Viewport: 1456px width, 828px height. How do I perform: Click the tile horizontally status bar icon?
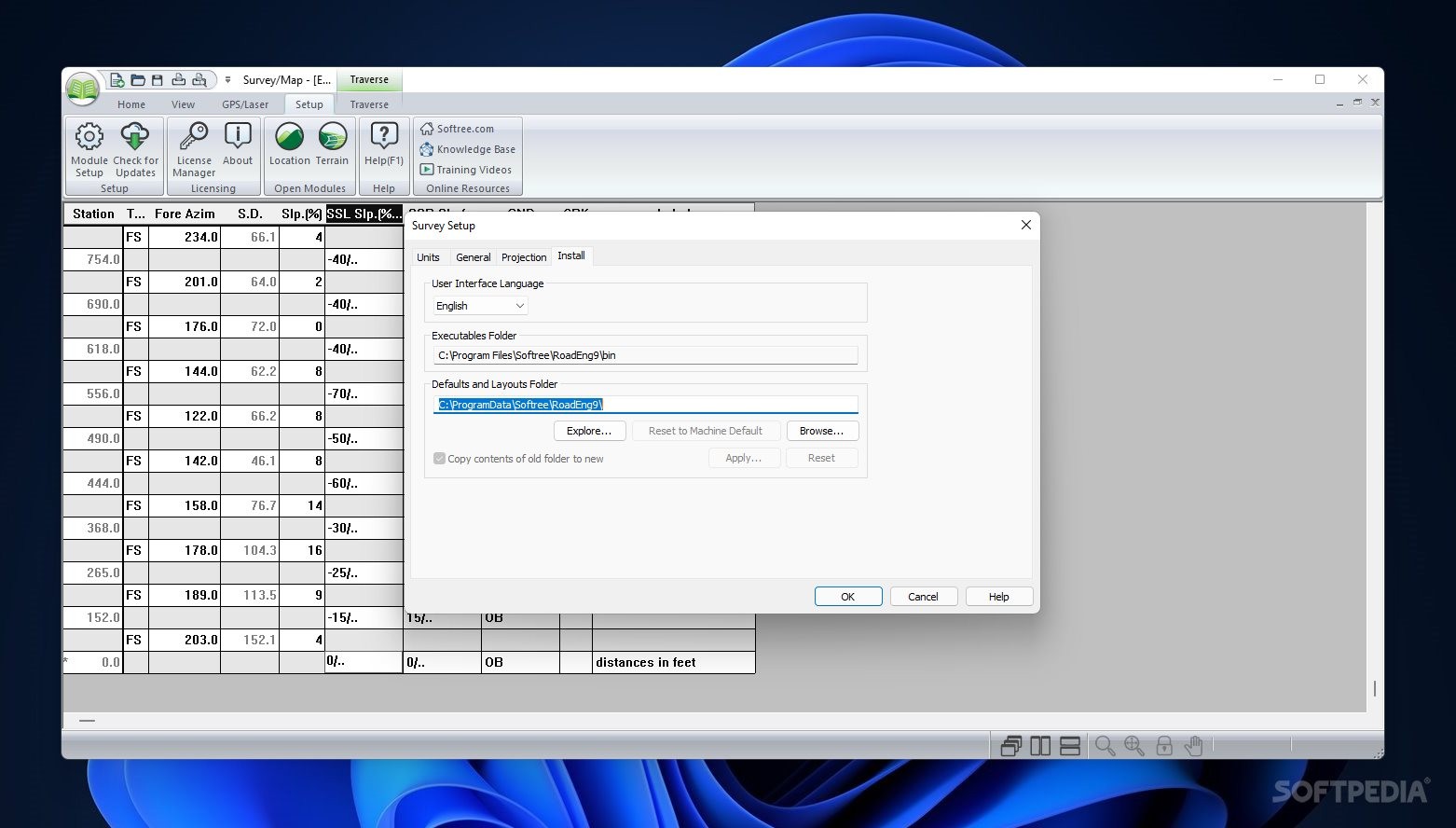click(1070, 746)
